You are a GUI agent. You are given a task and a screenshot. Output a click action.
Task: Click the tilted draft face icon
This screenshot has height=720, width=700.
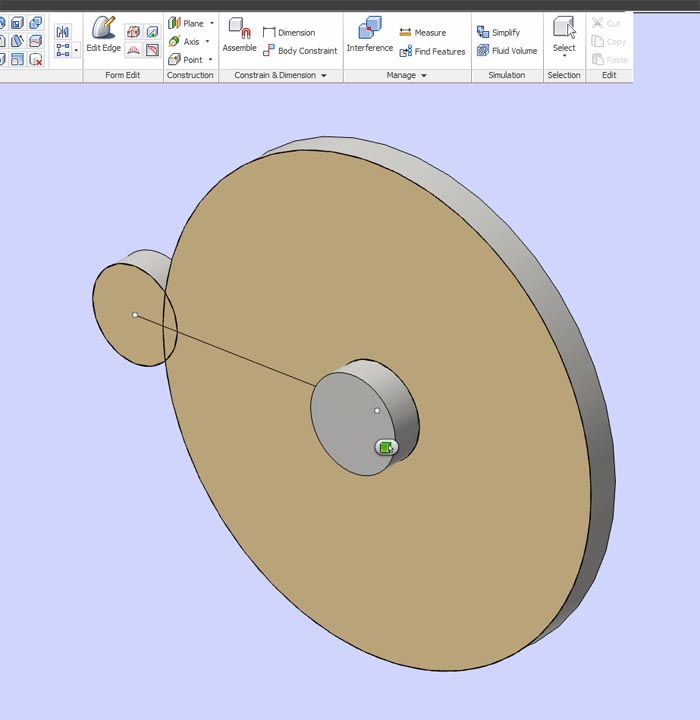(17, 41)
